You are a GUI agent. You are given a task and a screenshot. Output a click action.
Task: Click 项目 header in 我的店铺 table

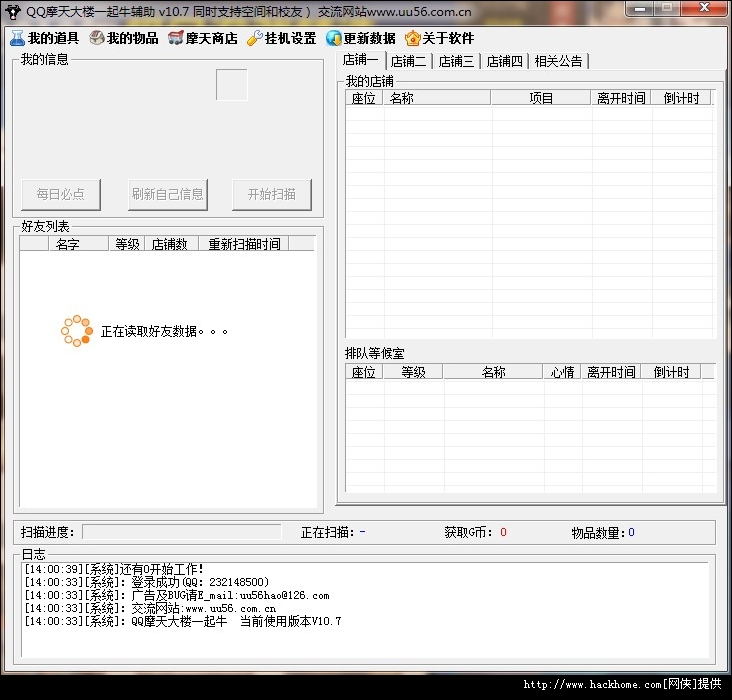(x=541, y=98)
